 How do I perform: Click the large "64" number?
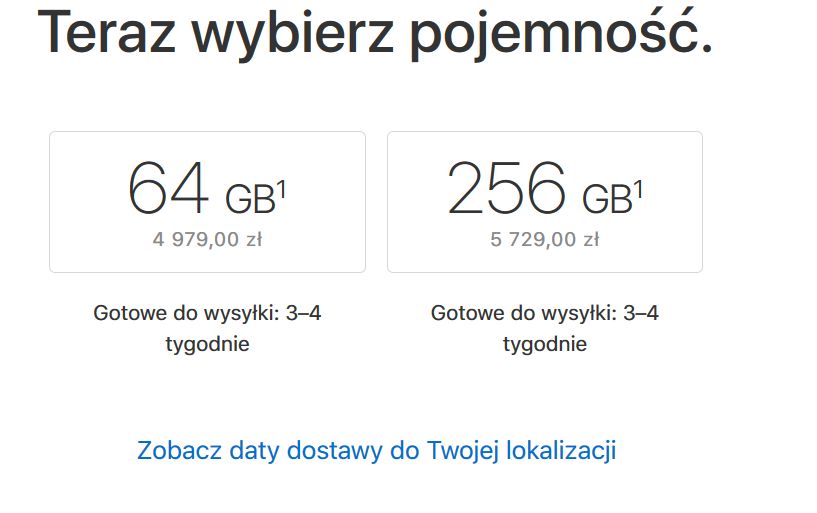coord(168,189)
